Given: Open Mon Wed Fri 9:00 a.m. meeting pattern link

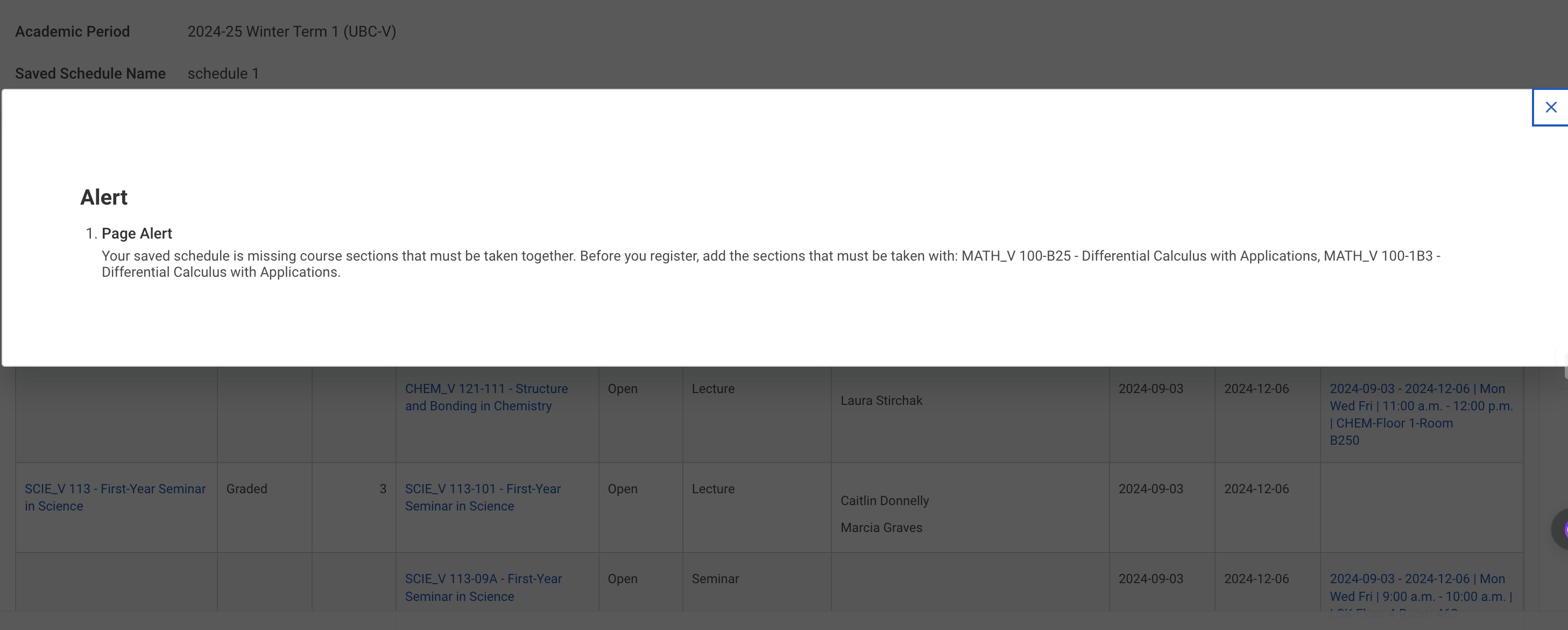Looking at the screenshot, I should pyautogui.click(x=1421, y=587).
